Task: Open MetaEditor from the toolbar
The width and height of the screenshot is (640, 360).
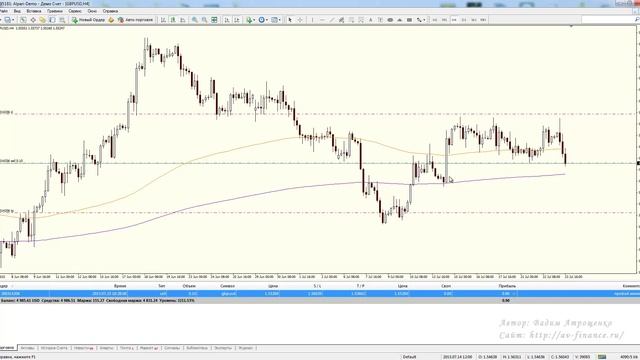Action: 111,20
